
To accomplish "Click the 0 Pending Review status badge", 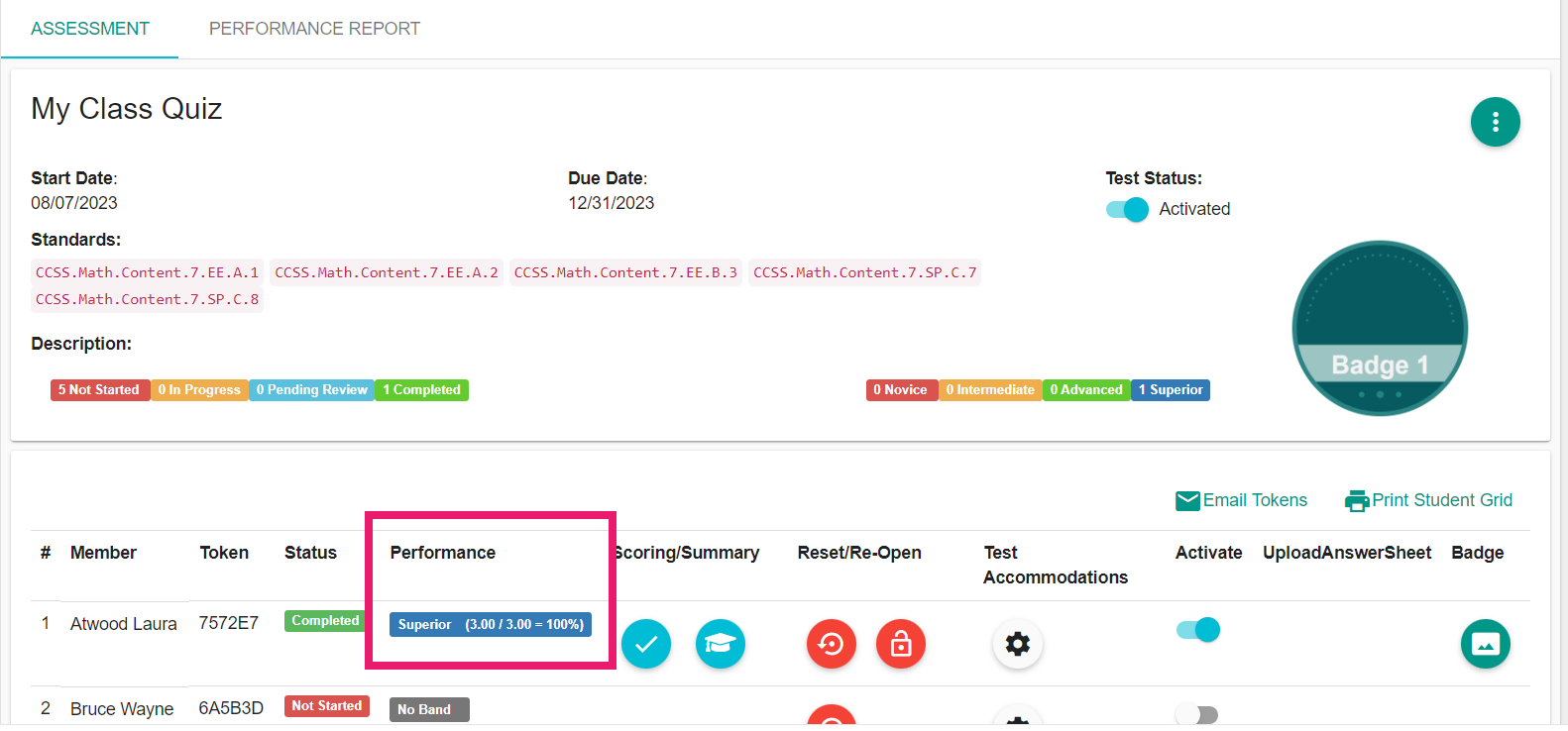I will point(311,390).
